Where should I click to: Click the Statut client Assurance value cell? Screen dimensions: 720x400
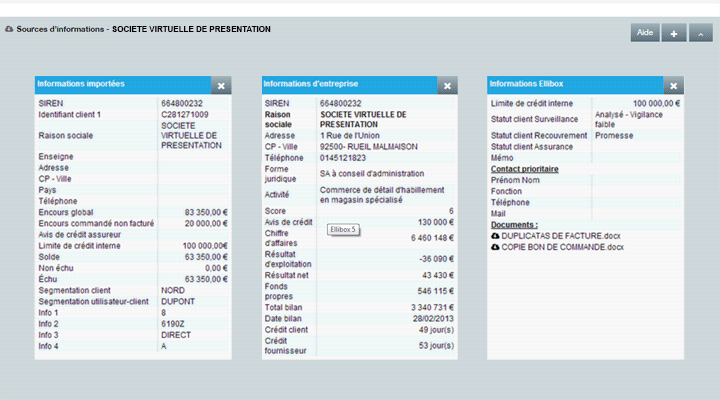(x=637, y=147)
